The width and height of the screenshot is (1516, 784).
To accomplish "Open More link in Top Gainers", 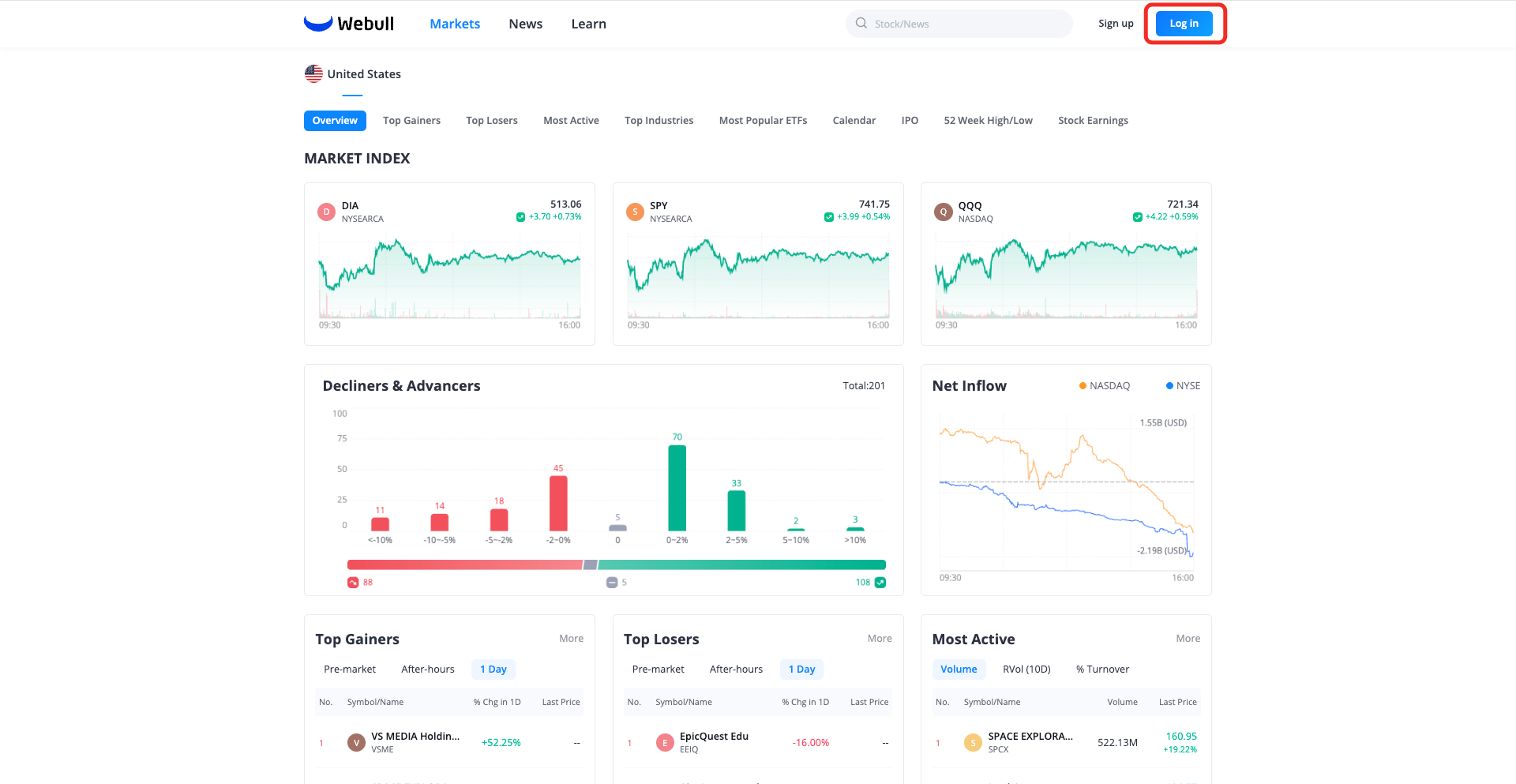I will click(x=572, y=639).
